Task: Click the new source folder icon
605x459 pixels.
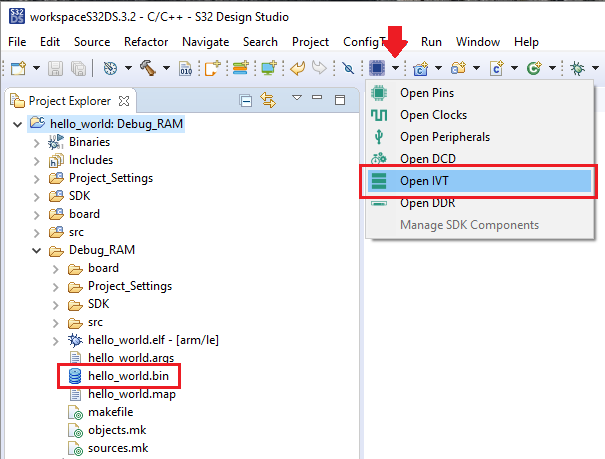Action: (458, 68)
